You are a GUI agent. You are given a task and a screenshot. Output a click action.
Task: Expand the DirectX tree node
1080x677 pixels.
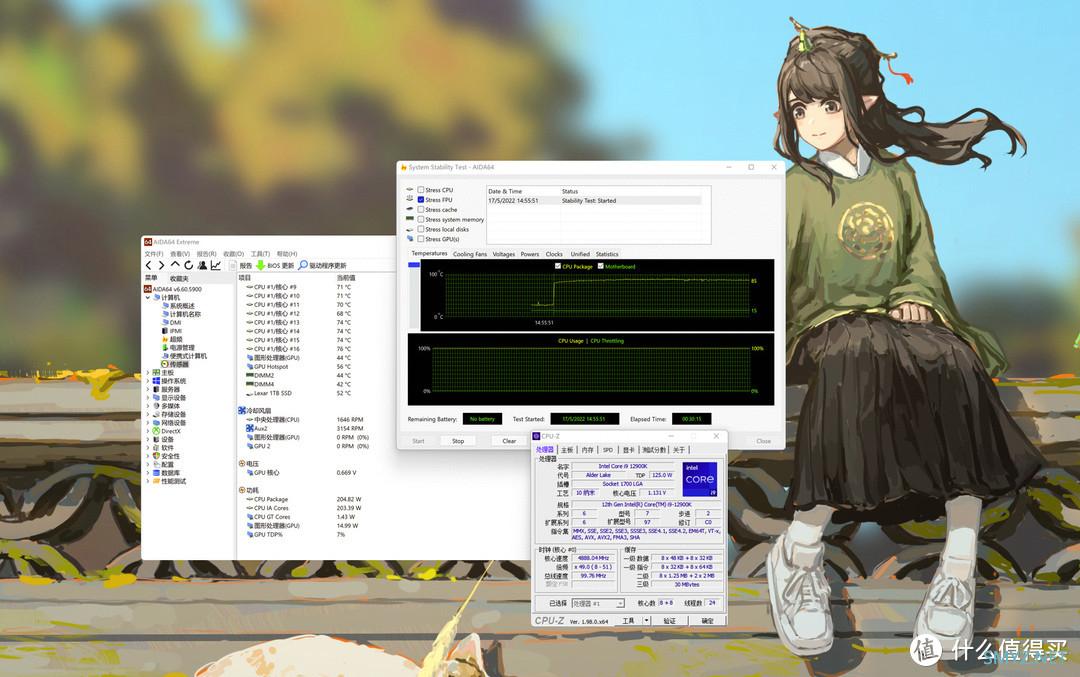148,431
